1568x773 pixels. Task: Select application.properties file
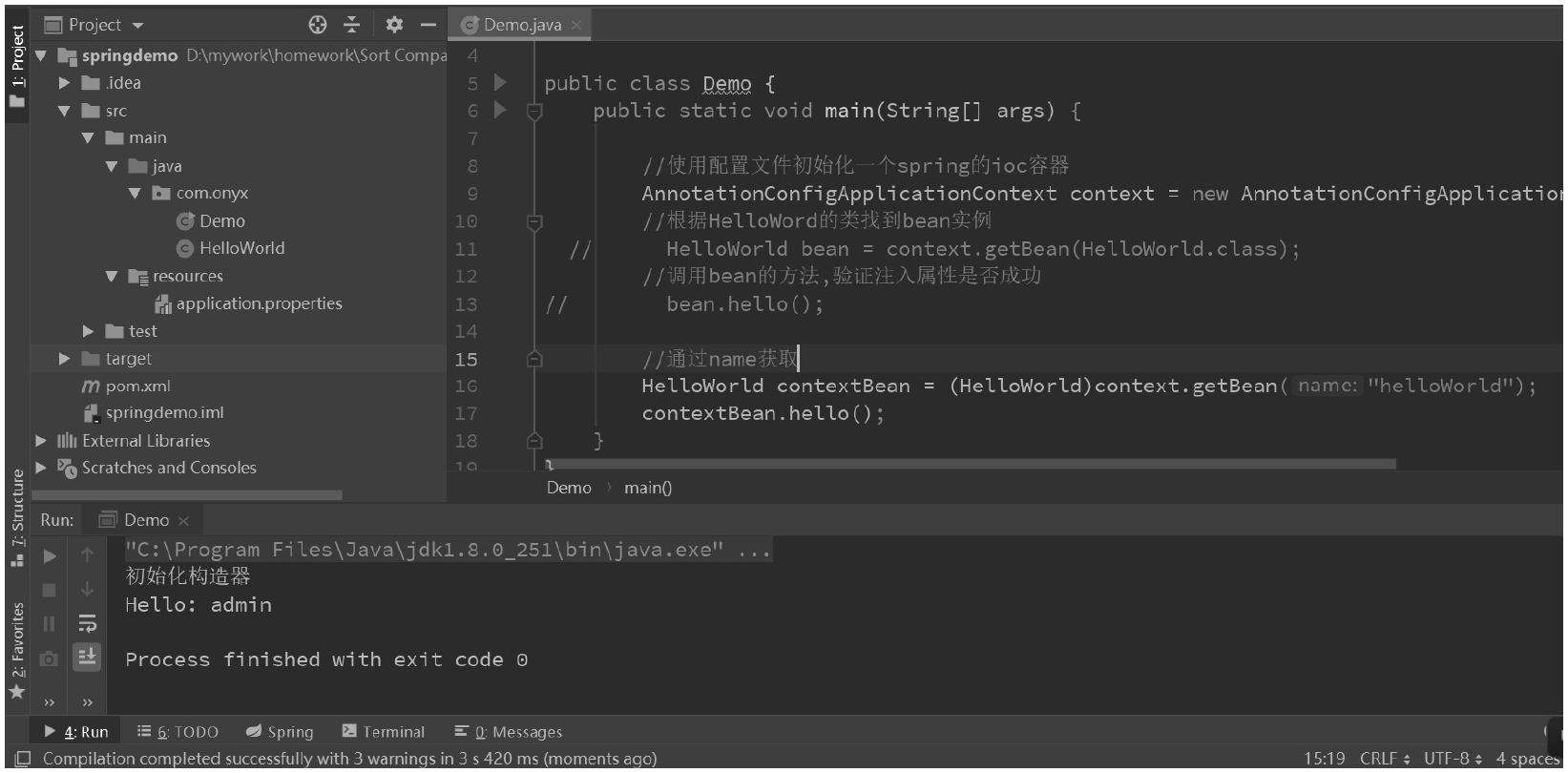(x=248, y=303)
